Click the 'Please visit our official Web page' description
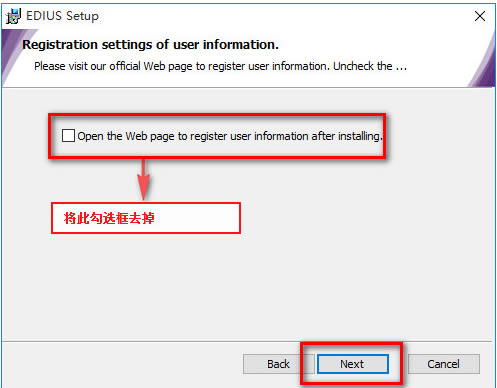Viewport: 497px width, 388px height. coord(220,66)
